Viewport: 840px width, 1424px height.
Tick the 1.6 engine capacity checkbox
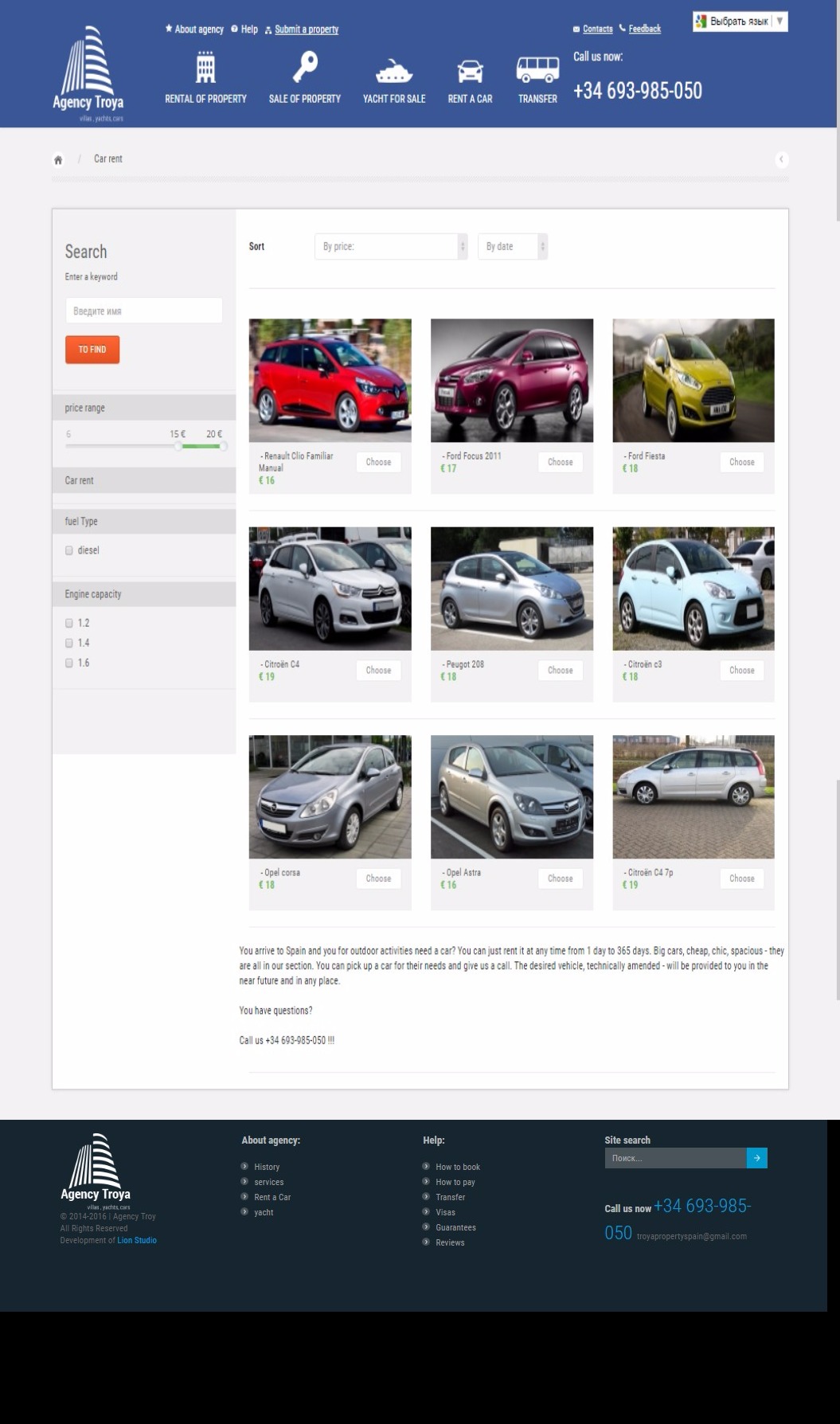click(x=69, y=663)
